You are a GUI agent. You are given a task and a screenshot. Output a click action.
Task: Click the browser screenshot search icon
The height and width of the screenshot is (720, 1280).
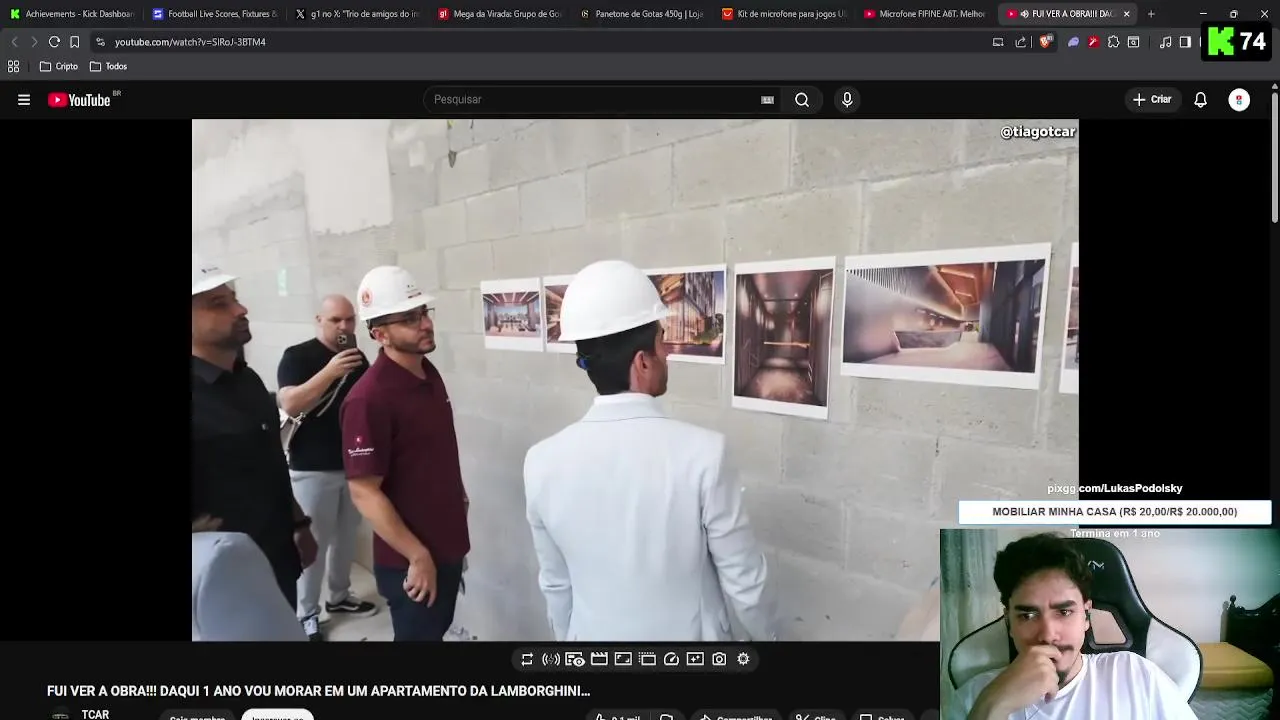coord(1133,42)
